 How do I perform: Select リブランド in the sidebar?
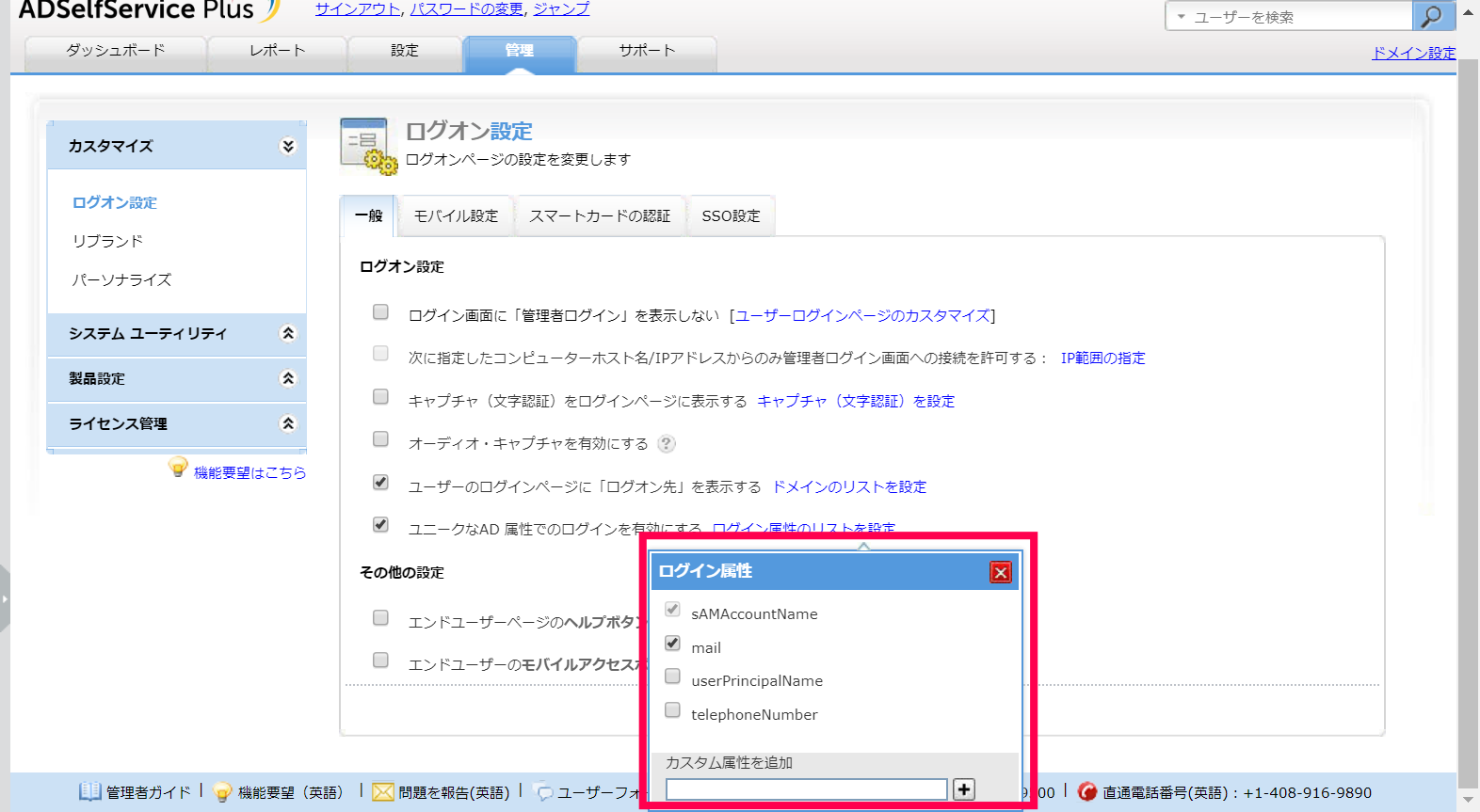(108, 242)
